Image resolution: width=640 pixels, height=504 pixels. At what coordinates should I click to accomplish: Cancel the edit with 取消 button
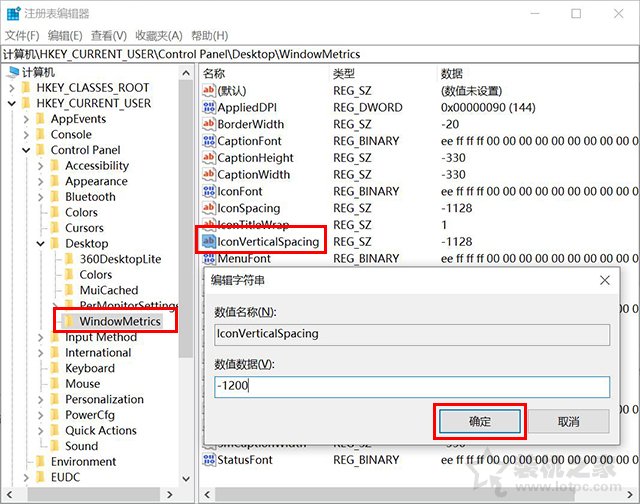click(x=569, y=421)
